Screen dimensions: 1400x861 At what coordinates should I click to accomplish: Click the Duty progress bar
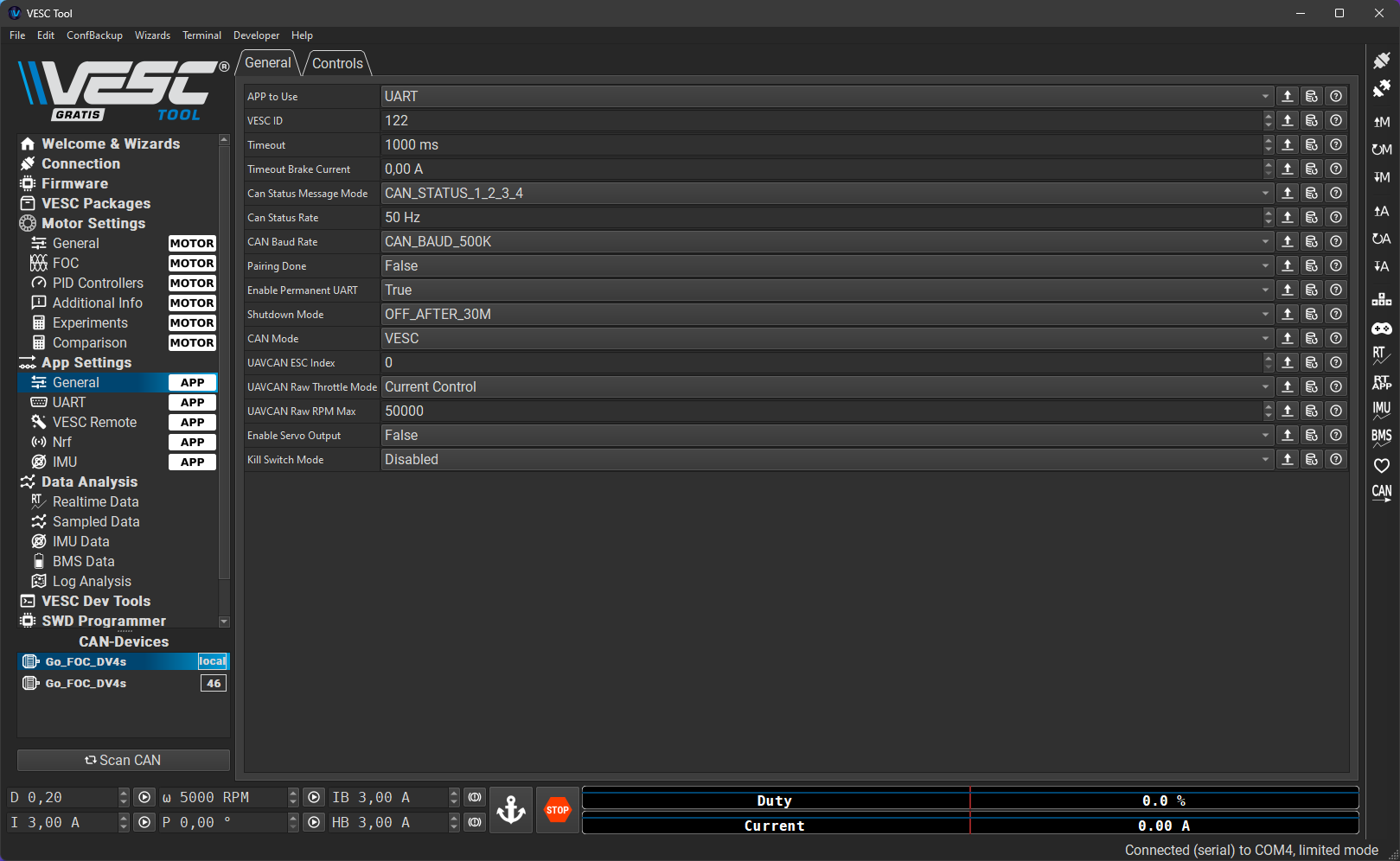click(970, 799)
